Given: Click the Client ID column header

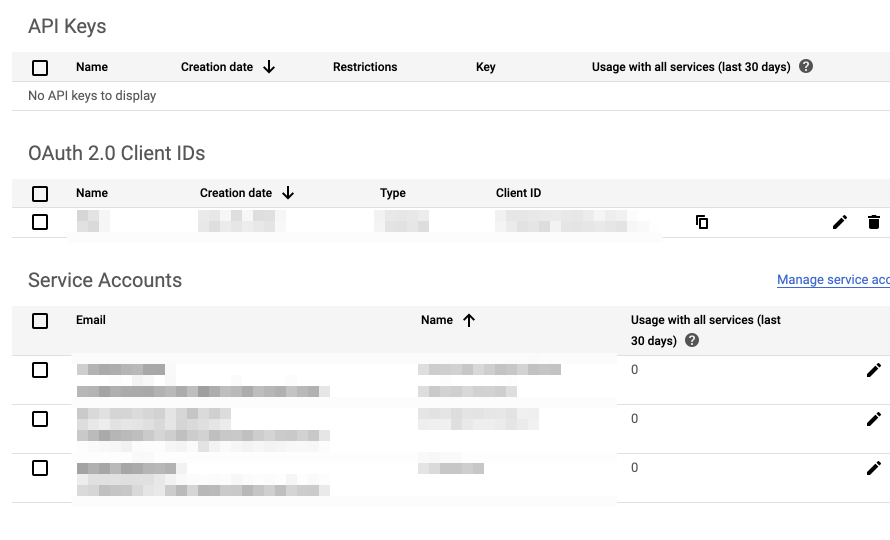Looking at the screenshot, I should 518,193.
